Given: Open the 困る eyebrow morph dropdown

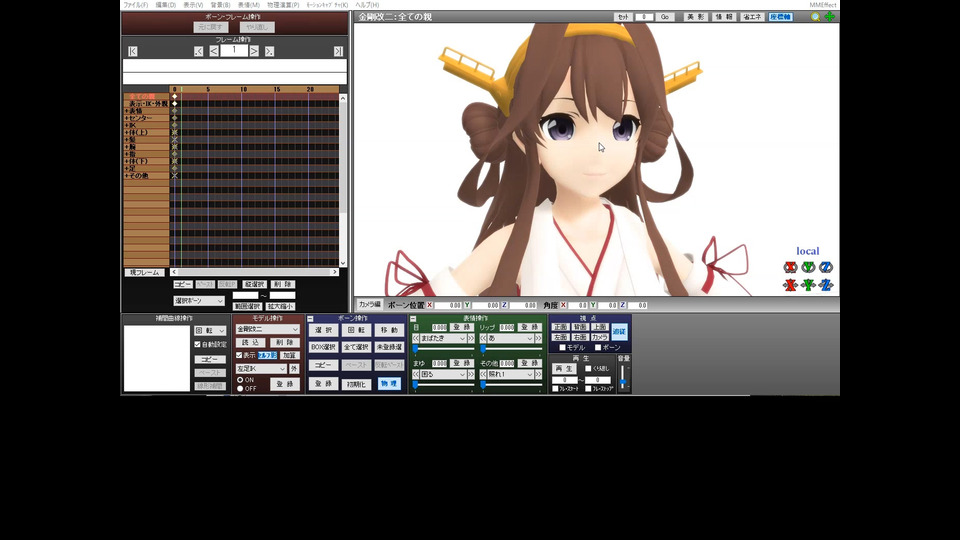Looking at the screenshot, I should click(x=443, y=374).
